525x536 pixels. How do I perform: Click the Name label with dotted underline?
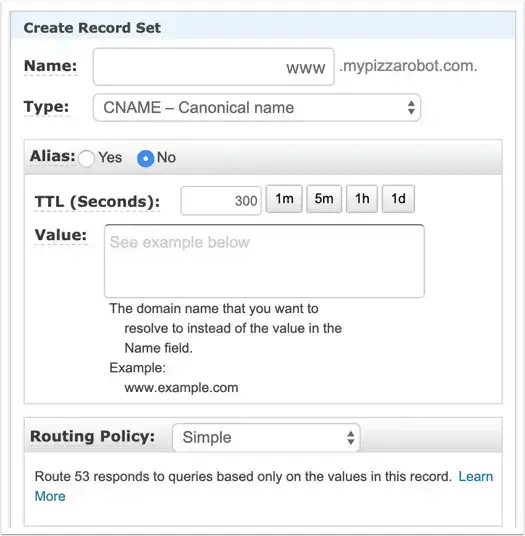pos(51,66)
